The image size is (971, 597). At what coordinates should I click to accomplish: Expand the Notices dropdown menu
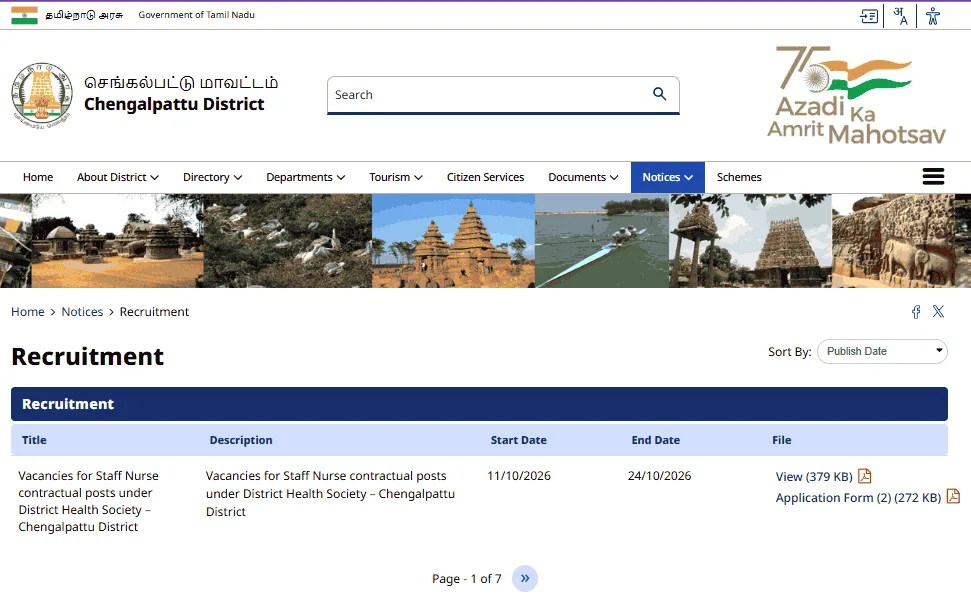(668, 177)
